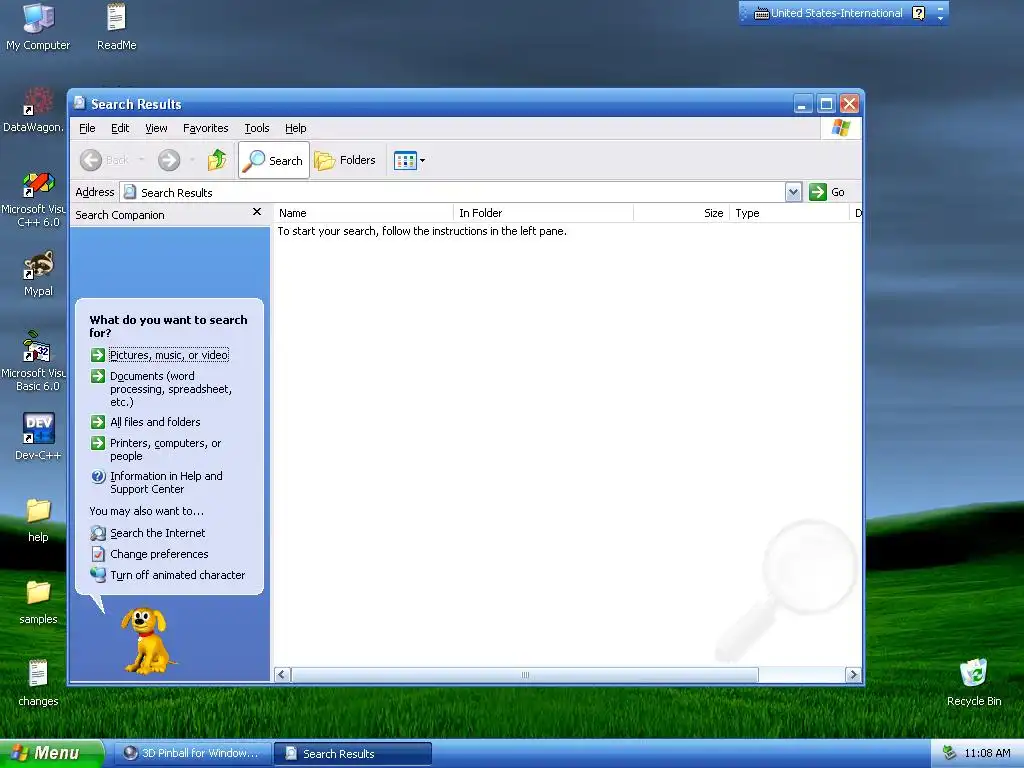The width and height of the screenshot is (1024, 768).
Task: Click United States-International language bar keyboard icon
Action: coord(761,13)
